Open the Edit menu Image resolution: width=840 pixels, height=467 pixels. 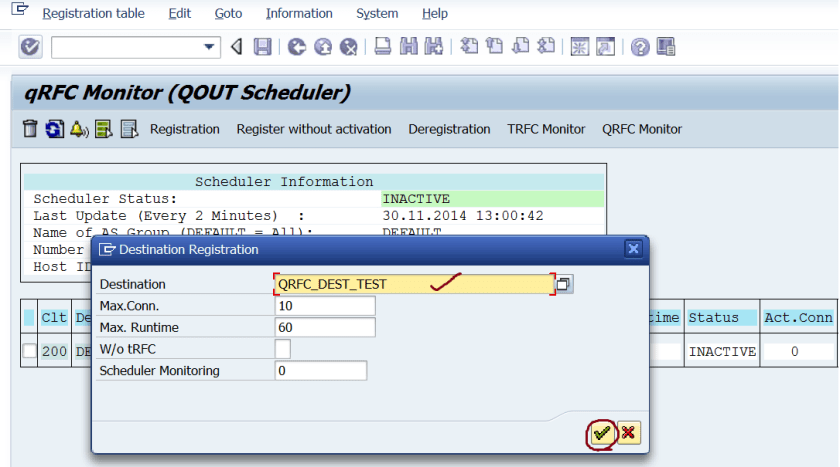(179, 13)
